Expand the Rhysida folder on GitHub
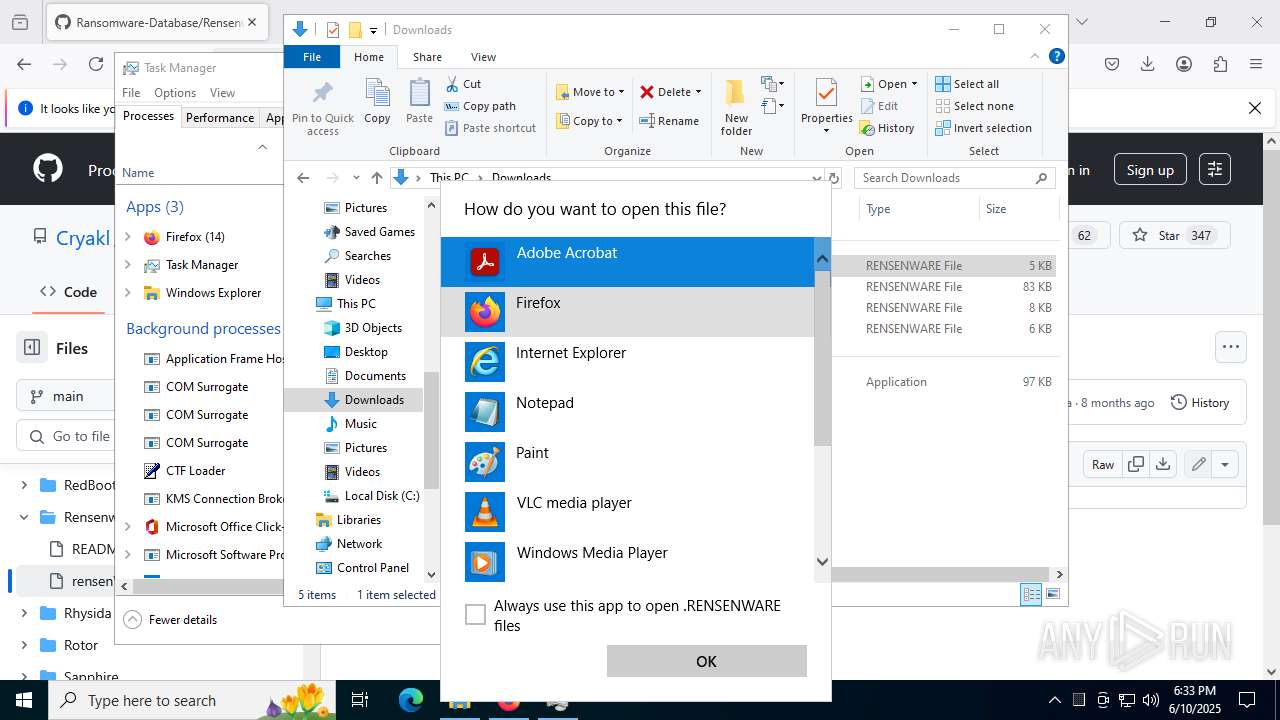This screenshot has height=720, width=1280. click(24, 613)
